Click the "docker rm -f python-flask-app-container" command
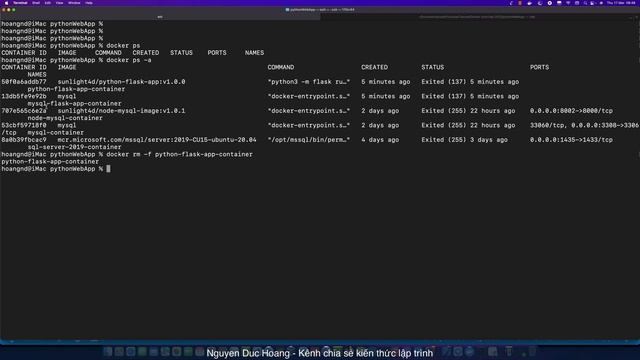The height and width of the screenshot is (360, 640). click(179, 154)
